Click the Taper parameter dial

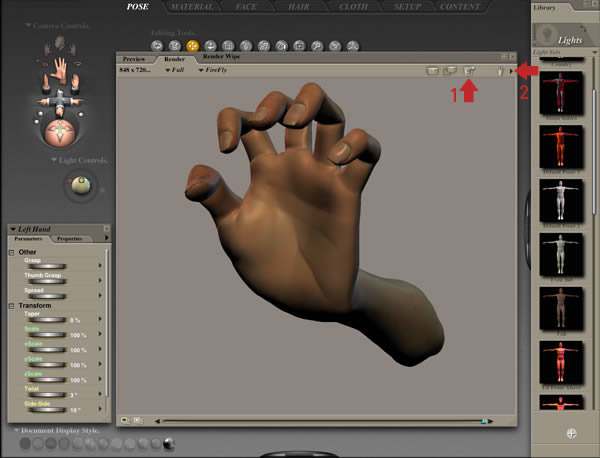47,319
